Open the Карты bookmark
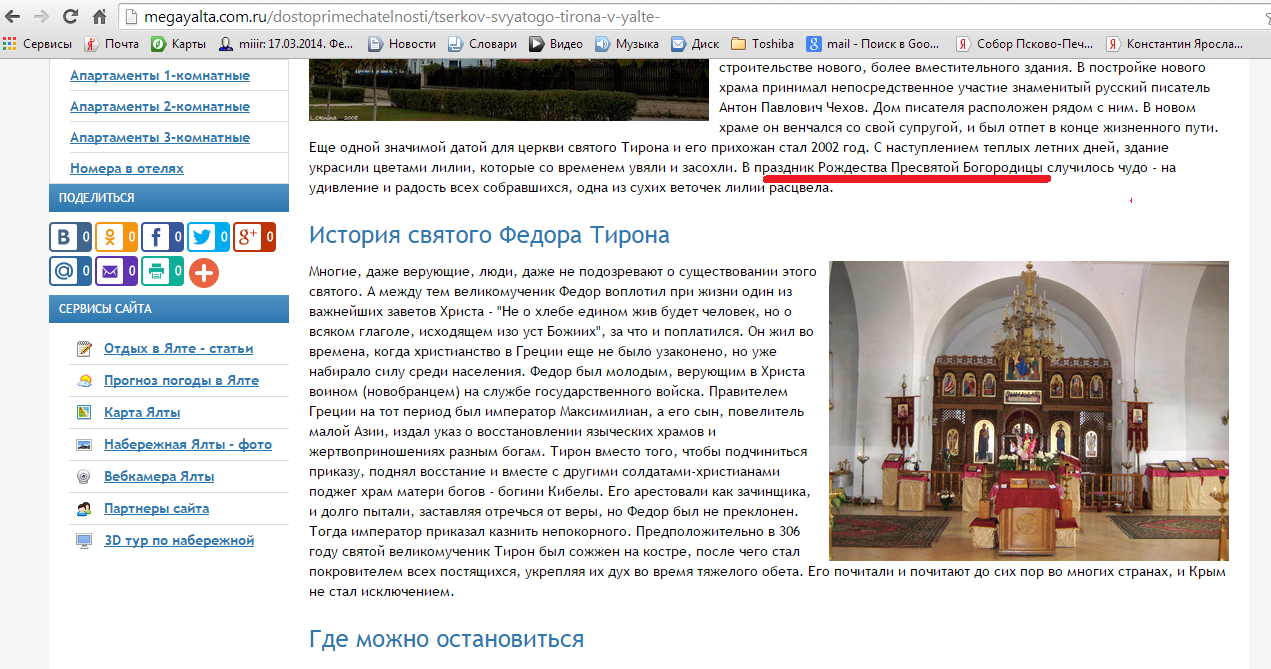Viewport: 1271px width, 669px height. coord(179,44)
